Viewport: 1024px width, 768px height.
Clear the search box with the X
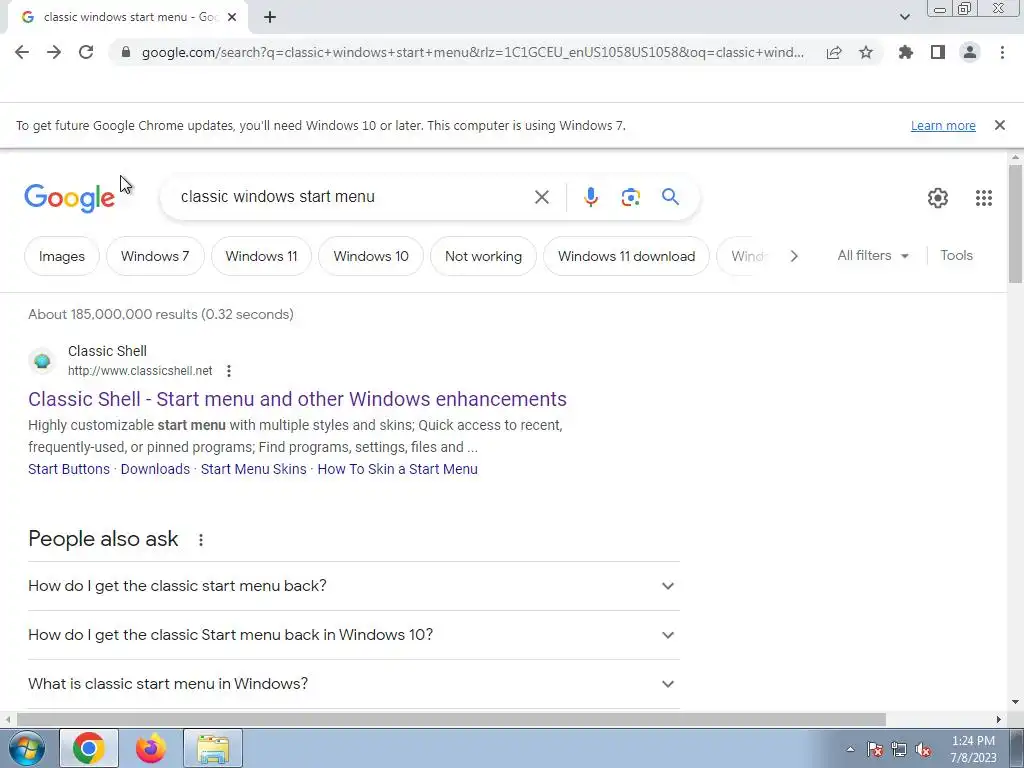pos(541,197)
